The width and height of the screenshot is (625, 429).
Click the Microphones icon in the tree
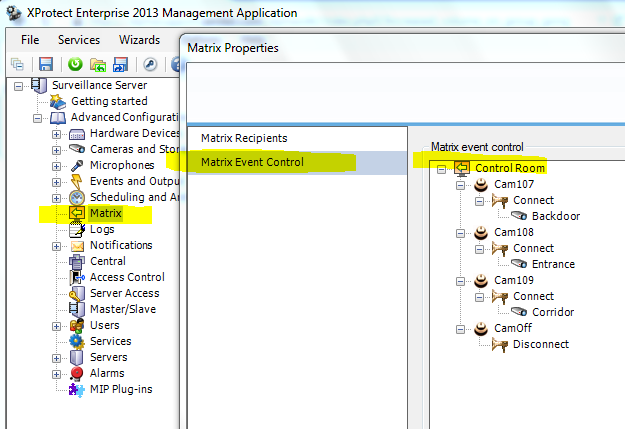(x=76, y=165)
